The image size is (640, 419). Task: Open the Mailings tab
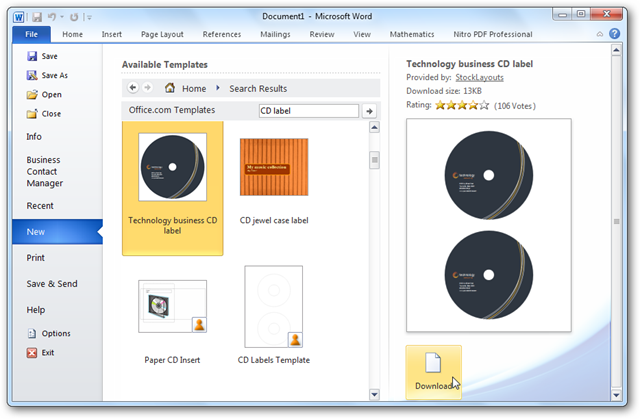tap(275, 34)
